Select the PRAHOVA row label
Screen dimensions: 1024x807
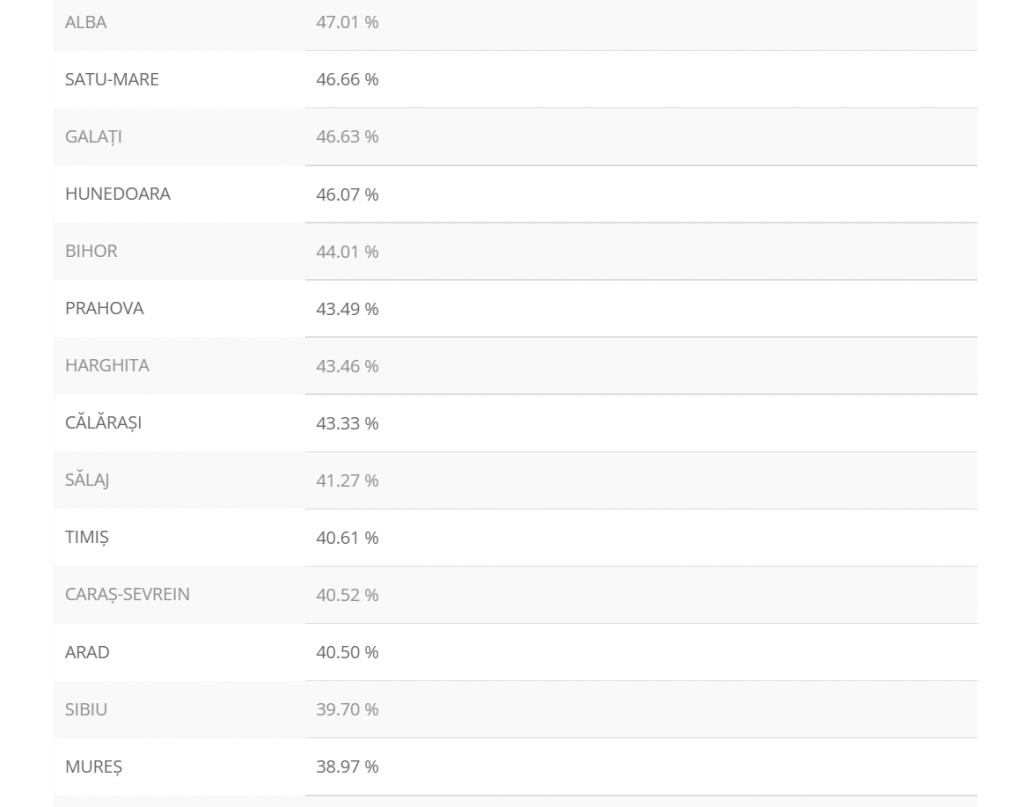coord(105,308)
